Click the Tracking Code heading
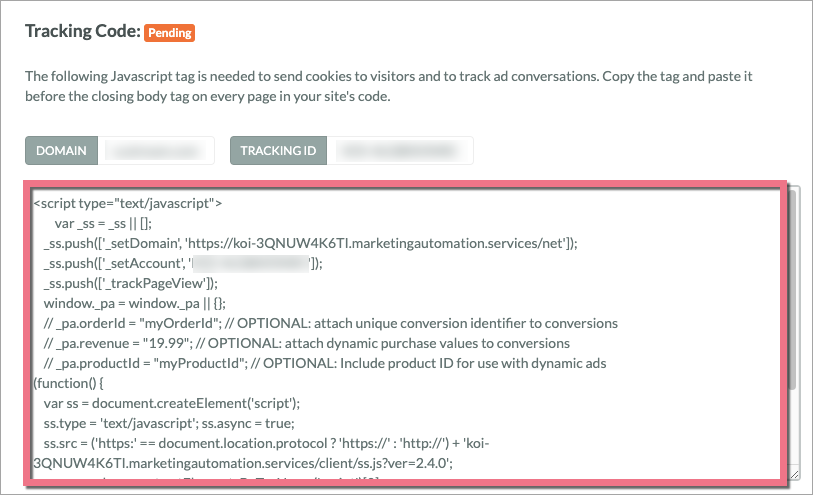 [x=82, y=32]
